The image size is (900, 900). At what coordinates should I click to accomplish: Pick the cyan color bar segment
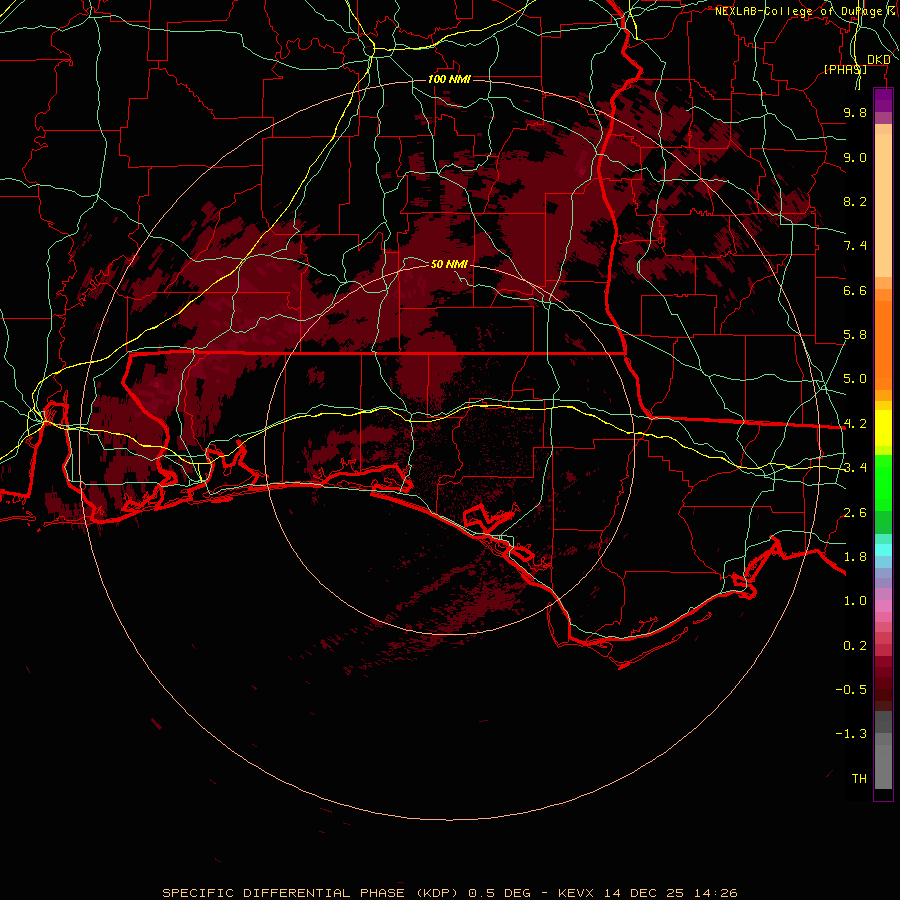pyautogui.click(x=883, y=550)
